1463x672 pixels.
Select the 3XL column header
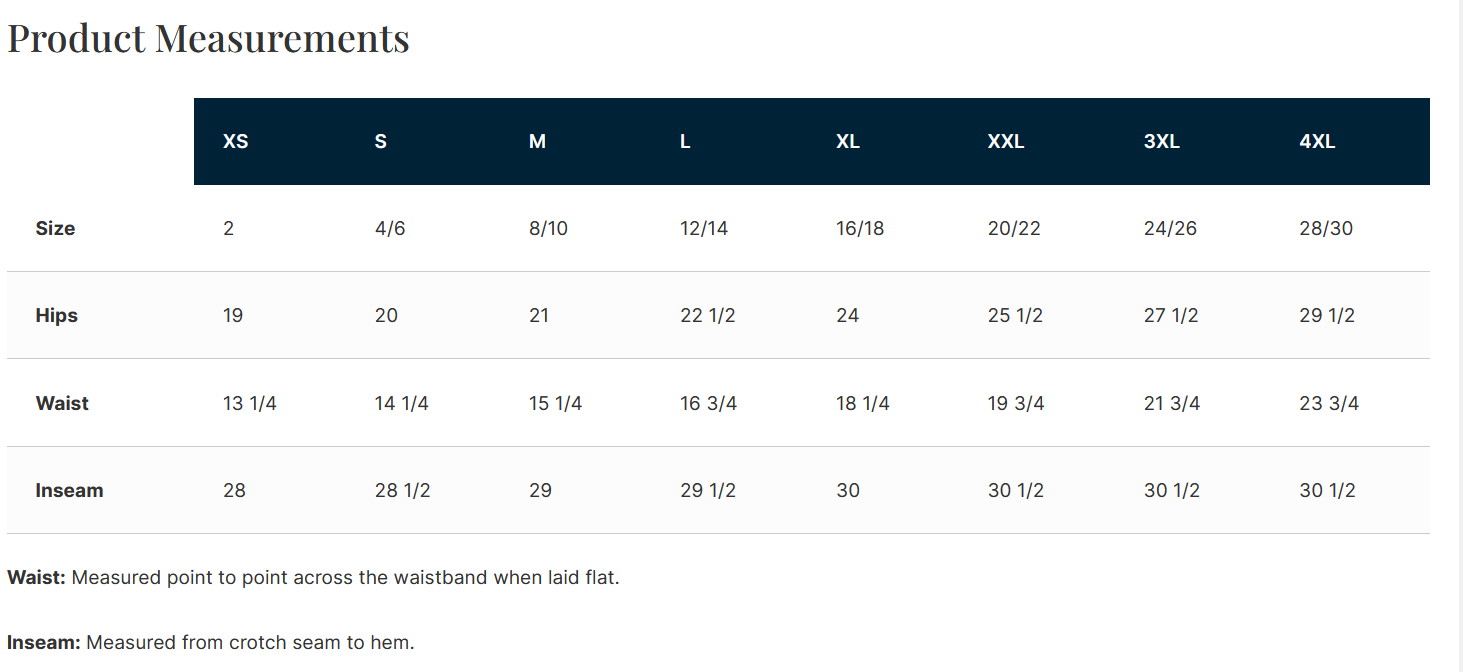[1161, 142]
